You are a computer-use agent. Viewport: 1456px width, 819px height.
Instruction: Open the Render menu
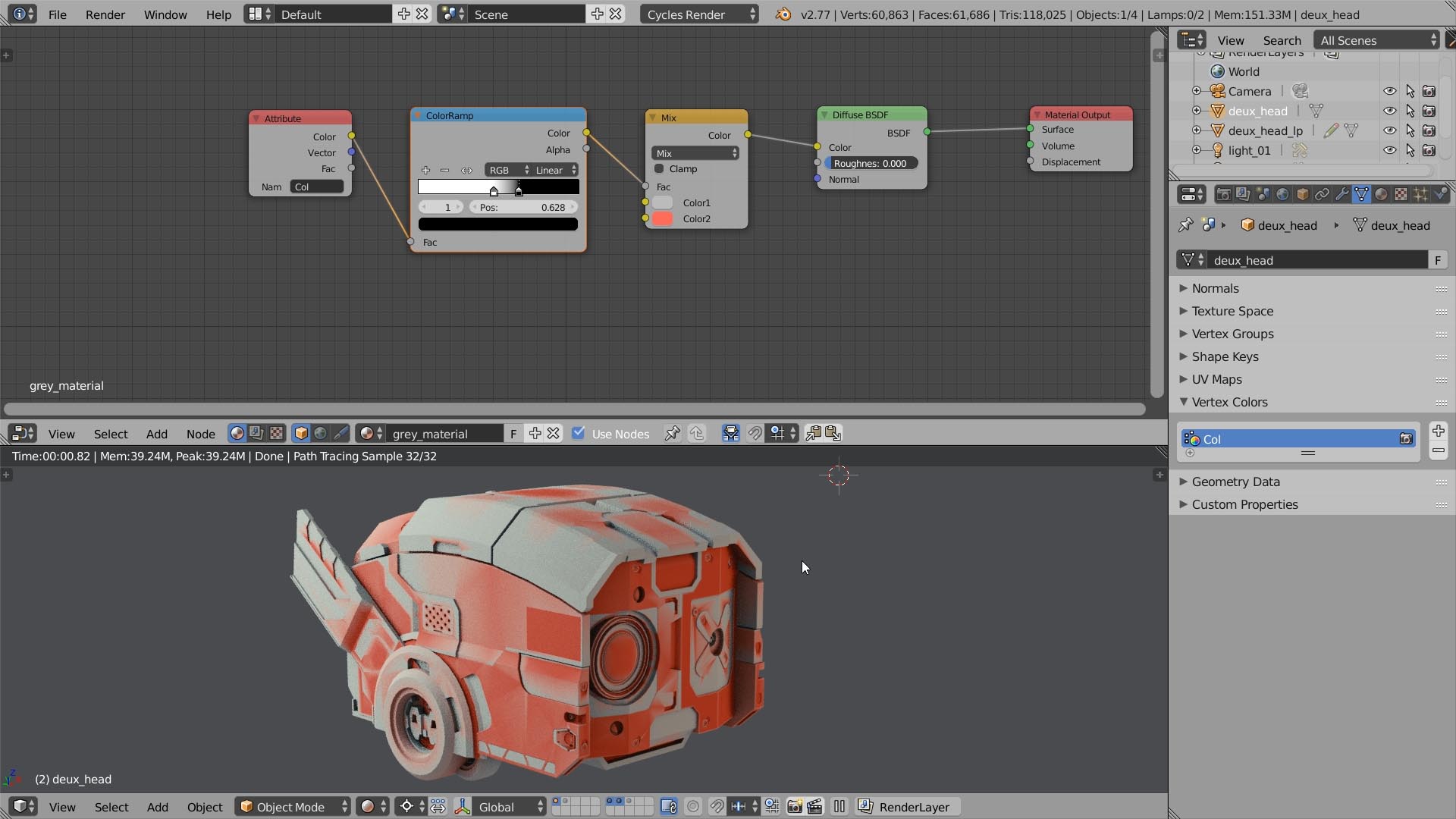pos(105,14)
